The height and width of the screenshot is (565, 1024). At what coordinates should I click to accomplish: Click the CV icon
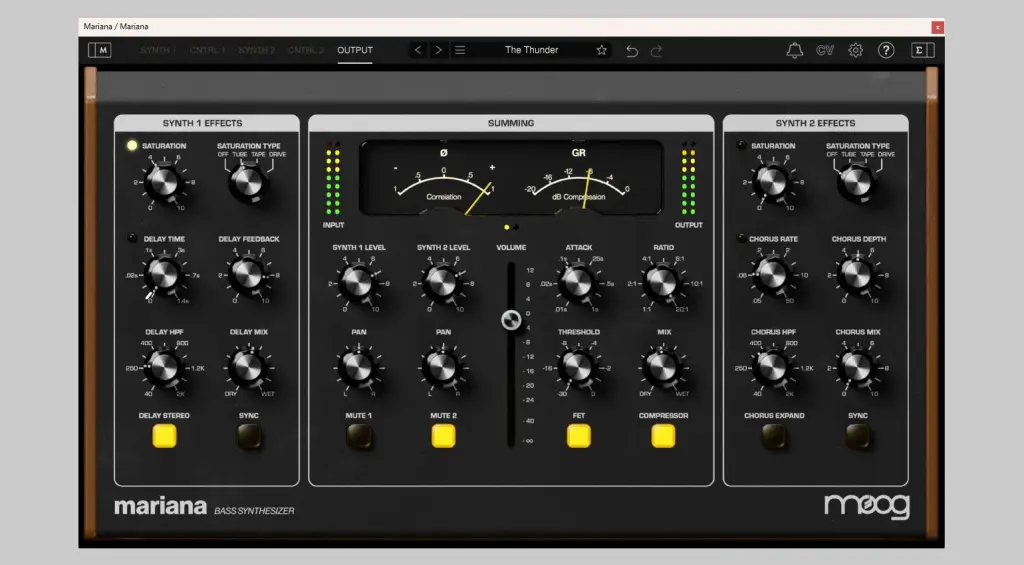click(825, 50)
